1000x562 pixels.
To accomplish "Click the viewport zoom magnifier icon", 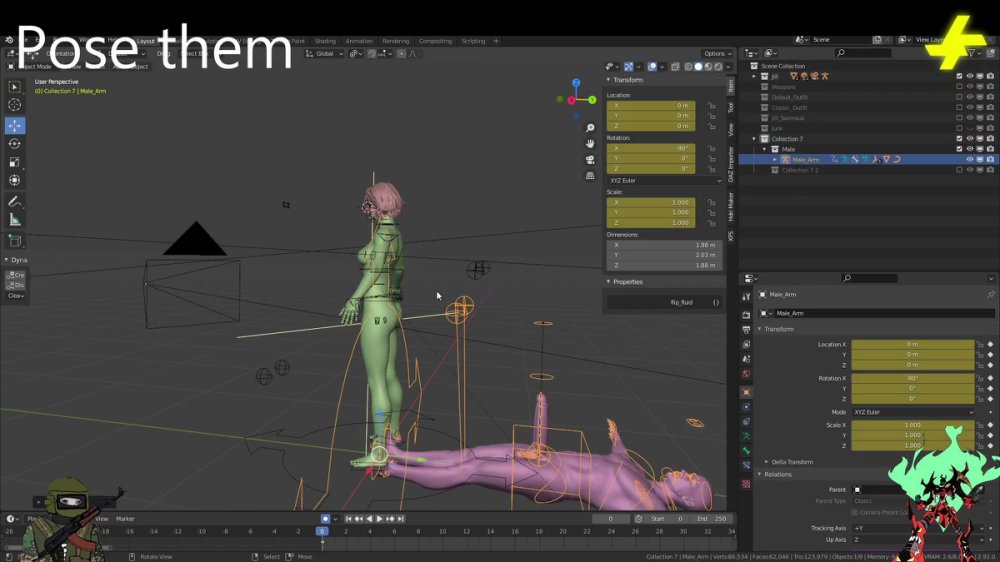I will (x=590, y=128).
